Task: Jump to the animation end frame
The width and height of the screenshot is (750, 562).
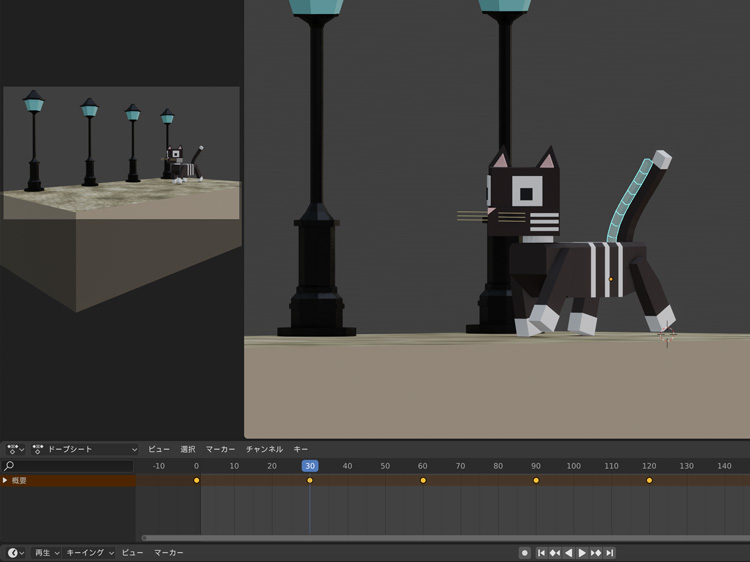Action: [x=610, y=553]
